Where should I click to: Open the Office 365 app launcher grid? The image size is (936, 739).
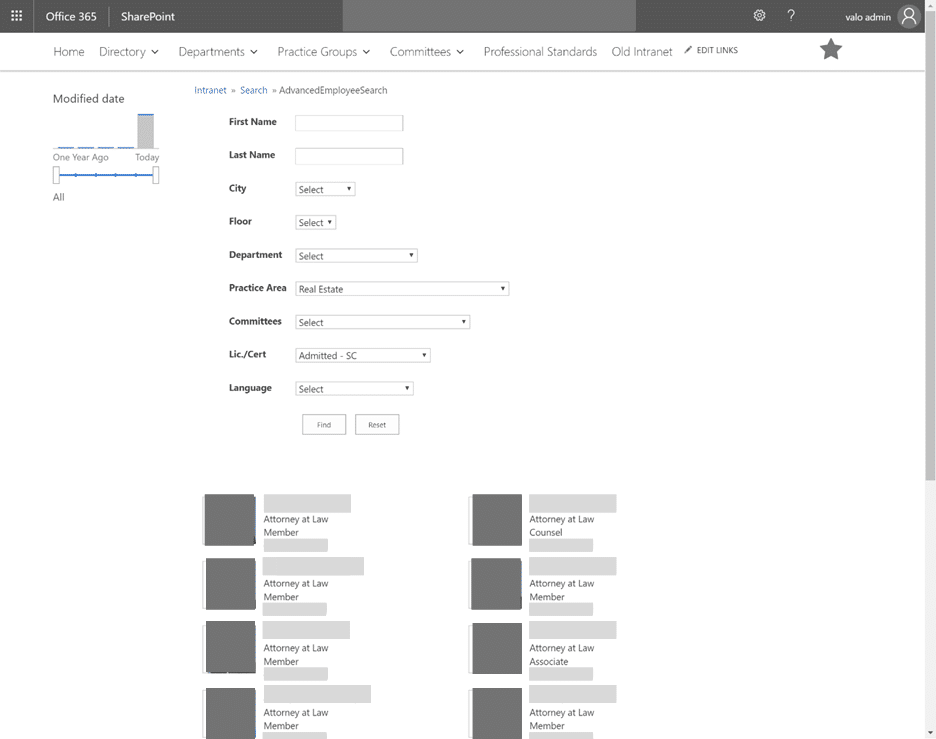16,16
